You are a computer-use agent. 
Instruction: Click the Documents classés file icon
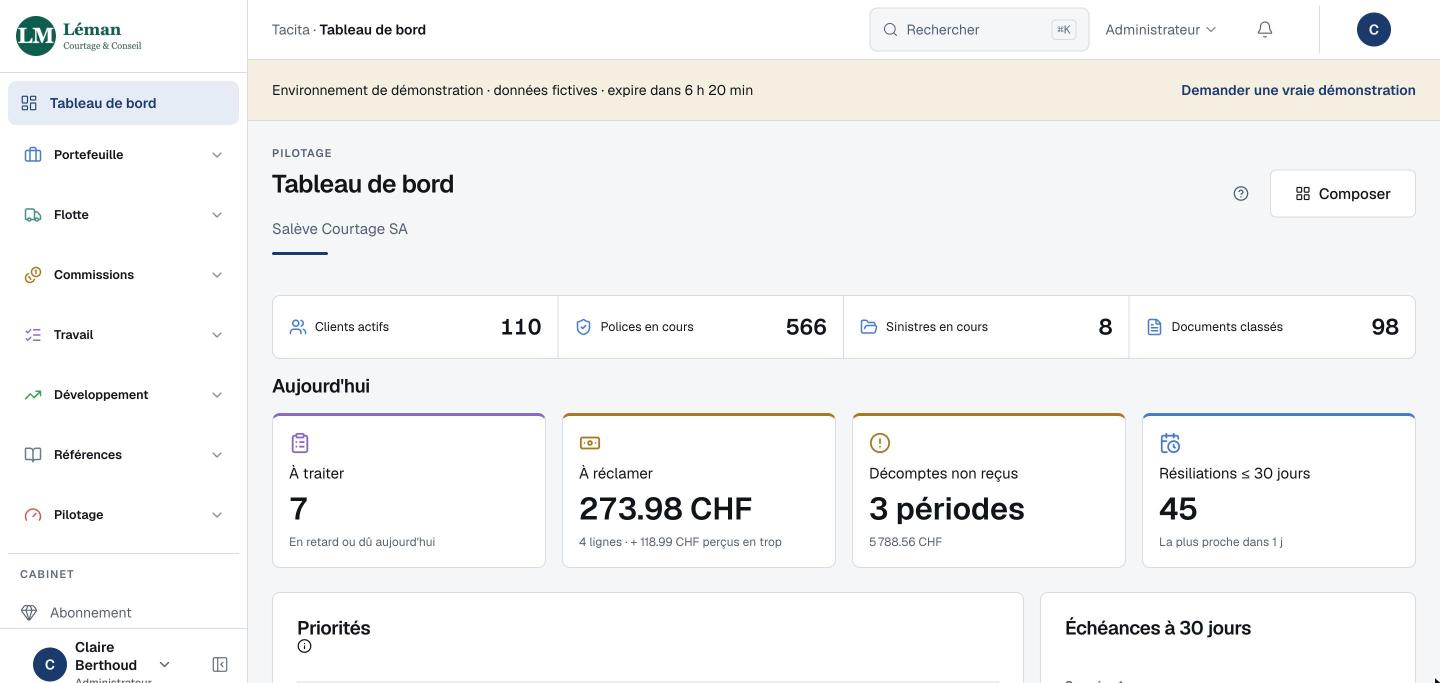tap(1154, 327)
